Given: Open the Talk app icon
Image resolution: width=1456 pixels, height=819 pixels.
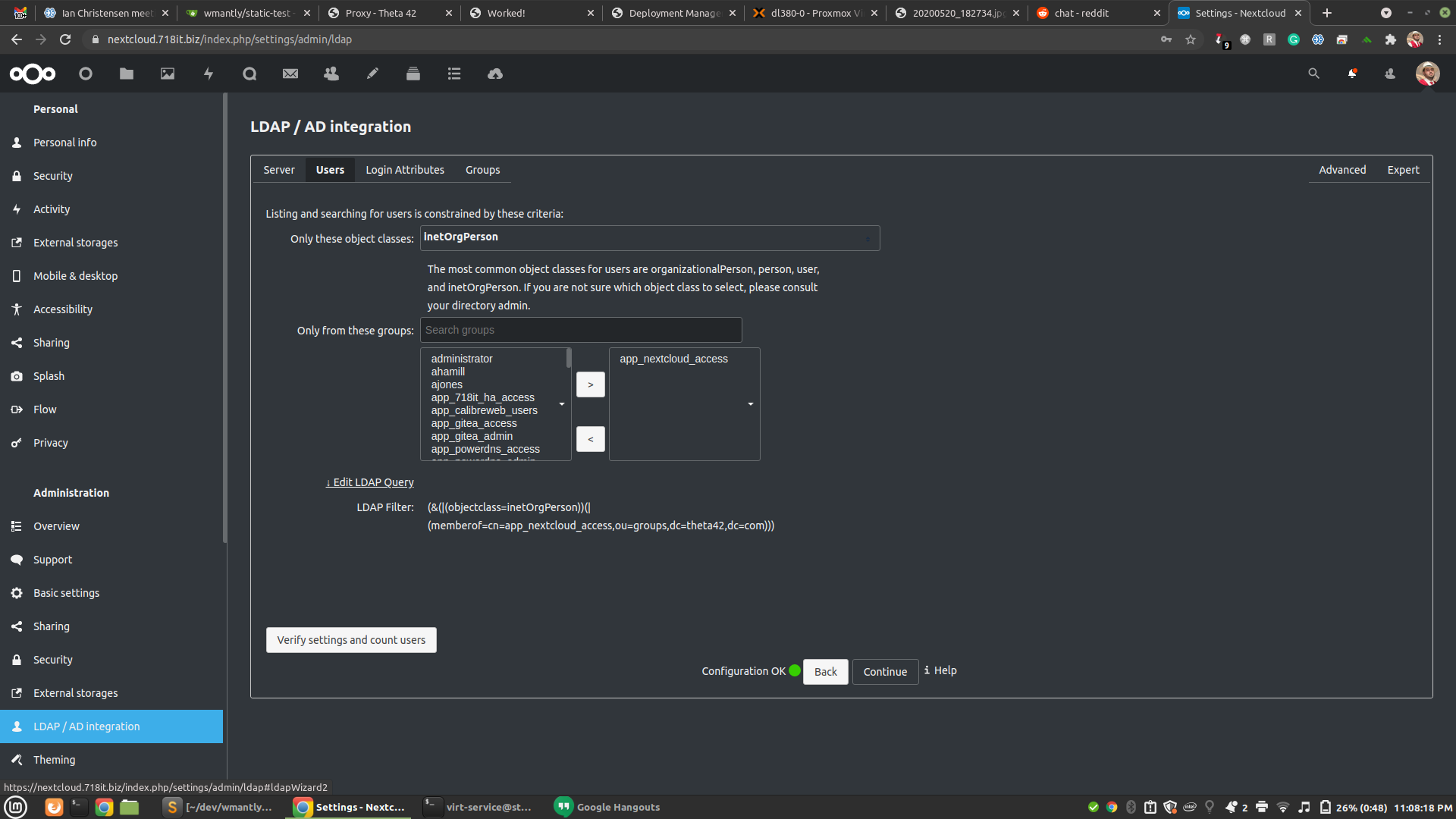Looking at the screenshot, I should (249, 74).
